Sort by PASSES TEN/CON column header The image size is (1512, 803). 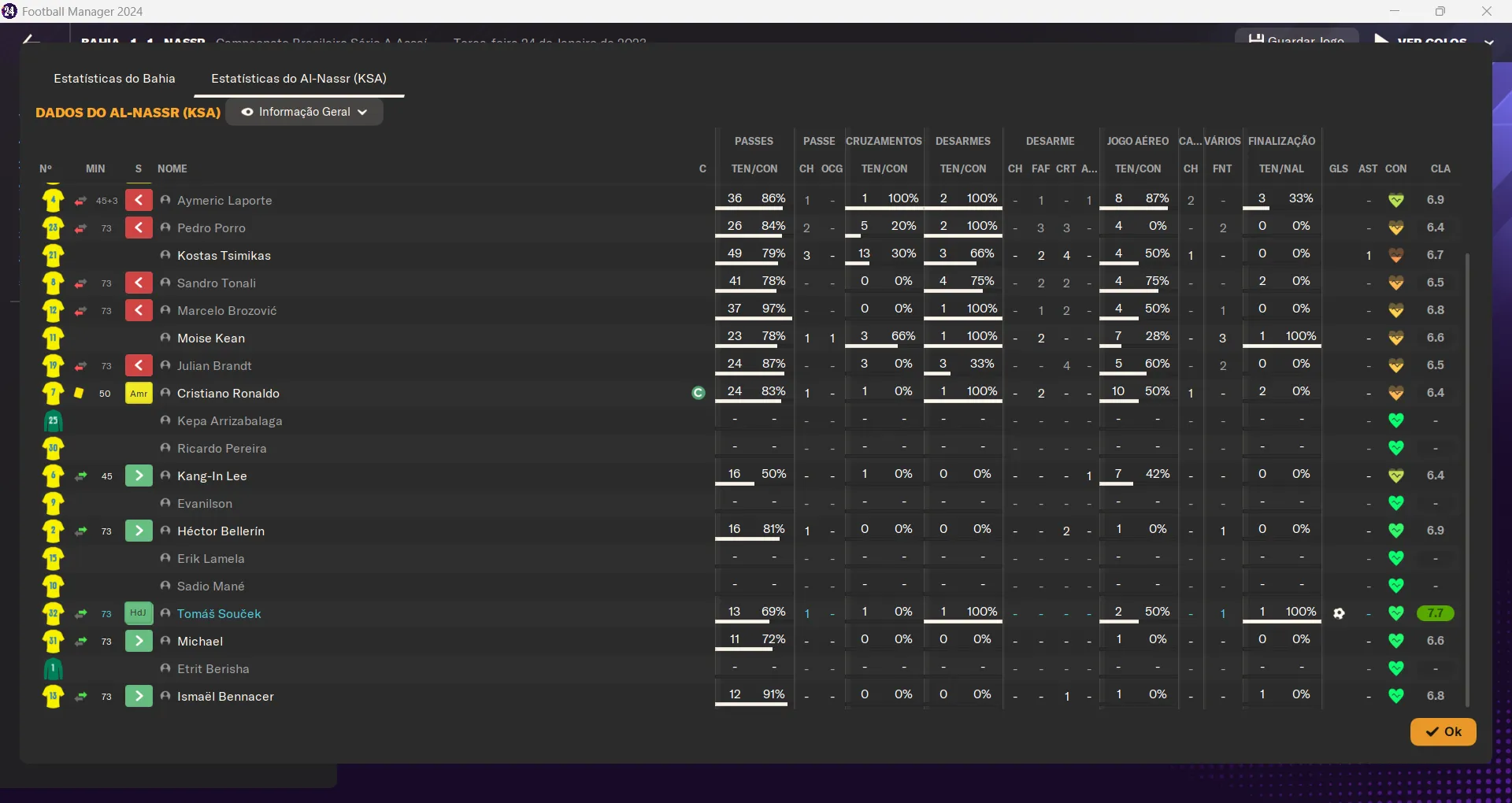[754, 168]
